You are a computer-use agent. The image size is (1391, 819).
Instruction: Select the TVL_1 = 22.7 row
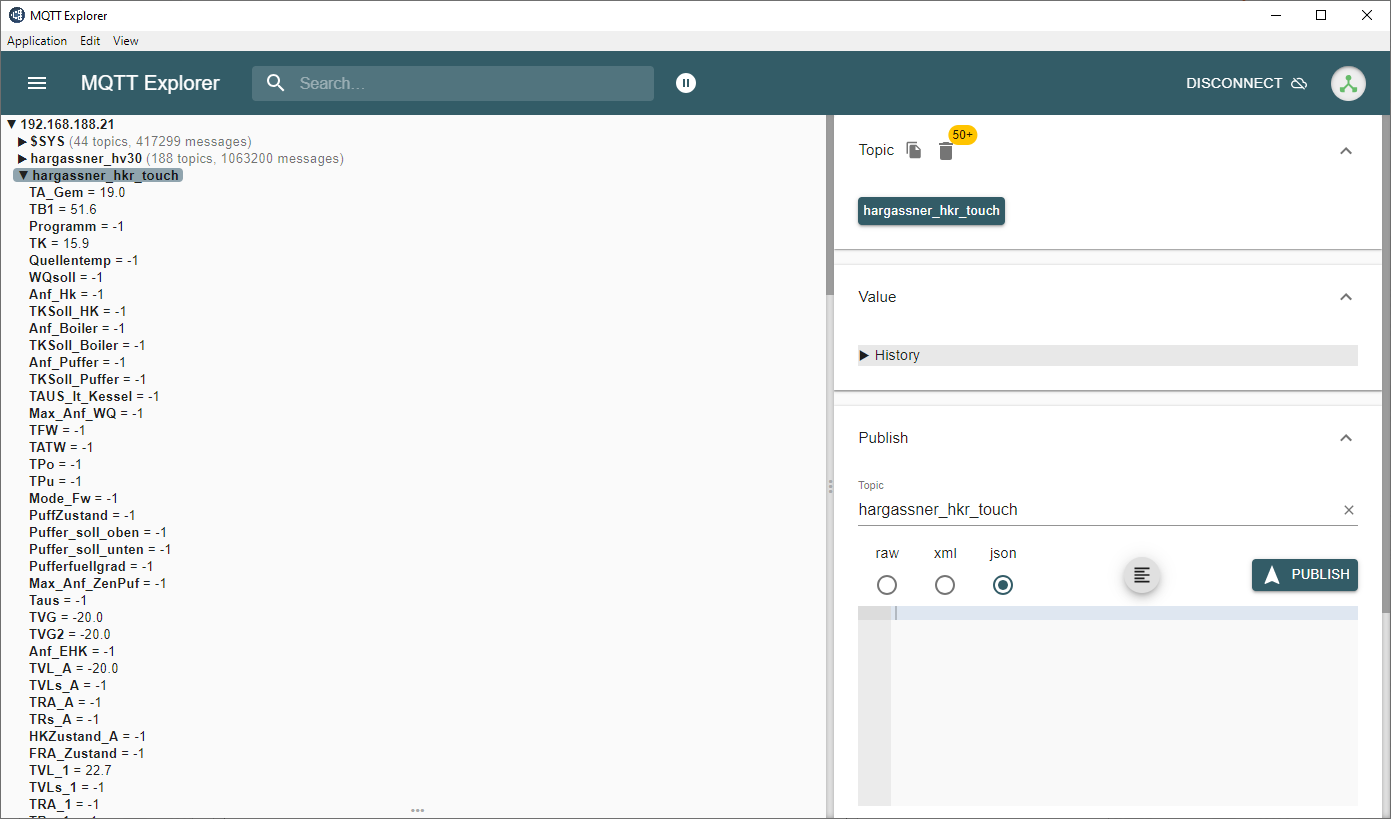pyautogui.click(x=70, y=770)
